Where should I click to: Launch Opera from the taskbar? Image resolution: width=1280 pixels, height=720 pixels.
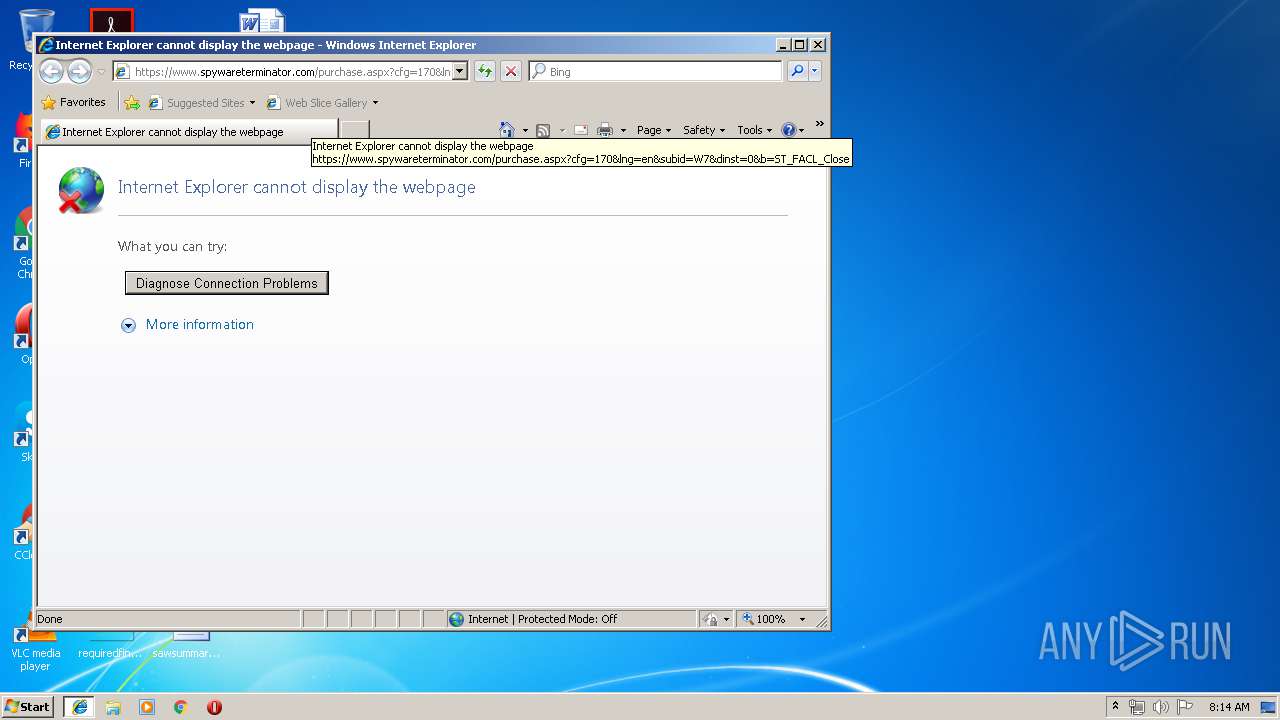[214, 707]
